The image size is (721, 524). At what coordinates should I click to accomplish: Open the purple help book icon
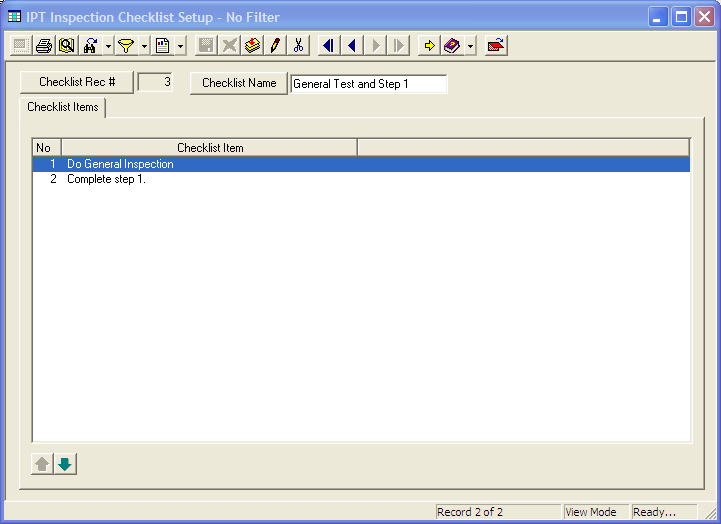click(452, 46)
